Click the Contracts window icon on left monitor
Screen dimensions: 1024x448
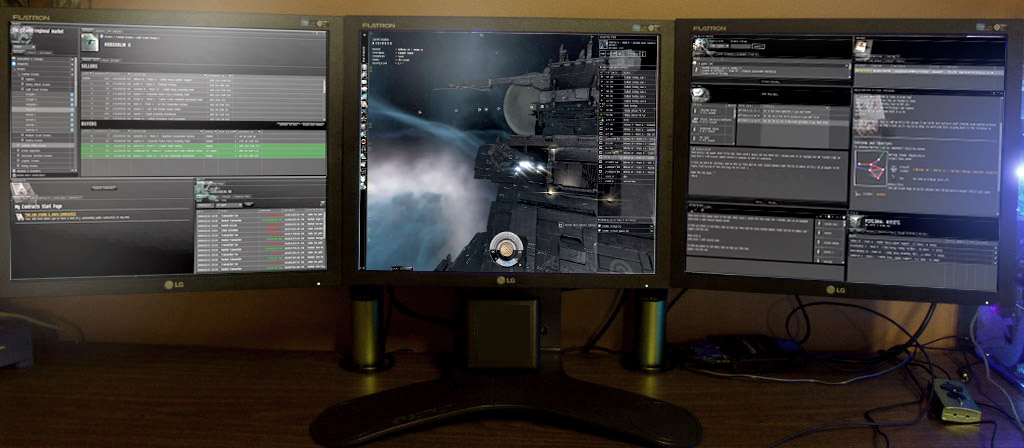pyautogui.click(x=24, y=191)
